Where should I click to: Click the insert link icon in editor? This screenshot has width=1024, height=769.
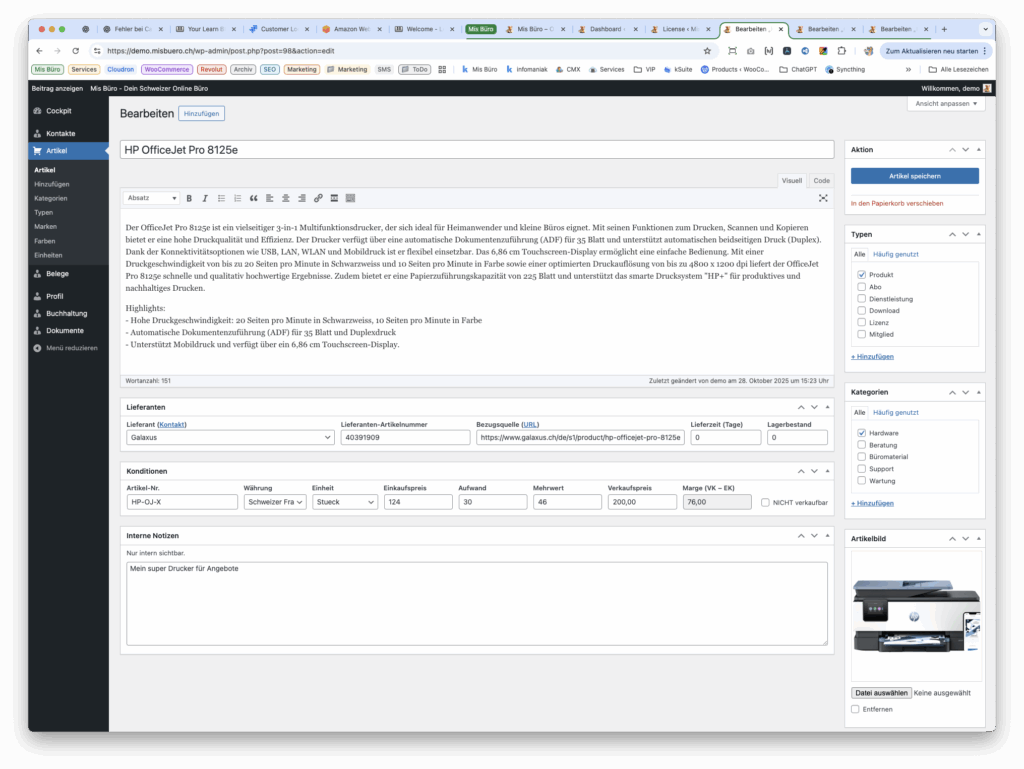pos(318,198)
